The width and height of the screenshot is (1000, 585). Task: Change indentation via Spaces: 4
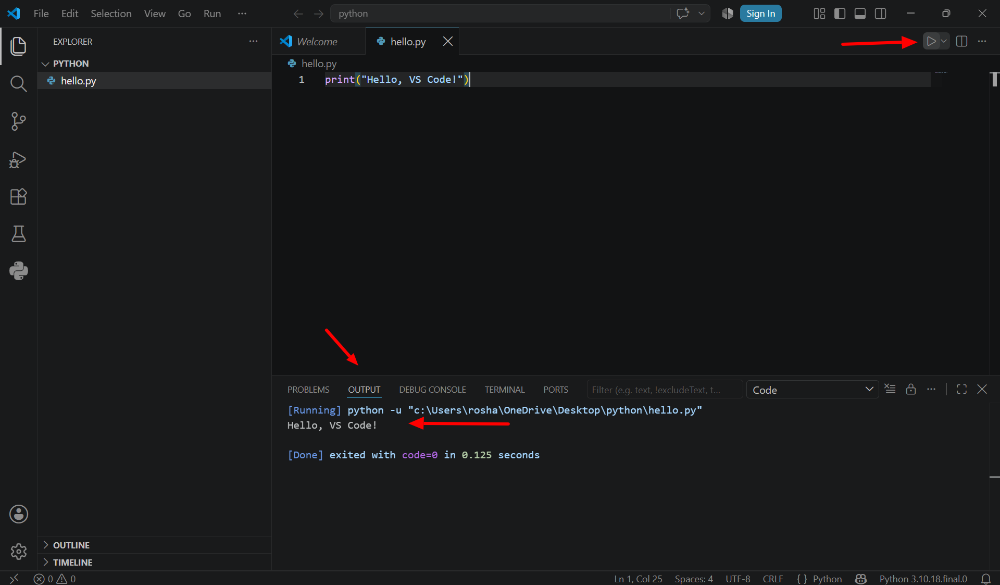694,579
